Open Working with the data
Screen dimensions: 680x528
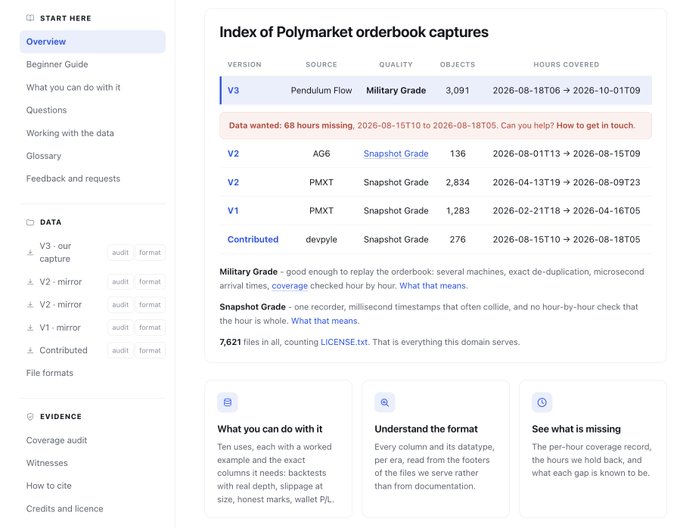click(x=70, y=133)
